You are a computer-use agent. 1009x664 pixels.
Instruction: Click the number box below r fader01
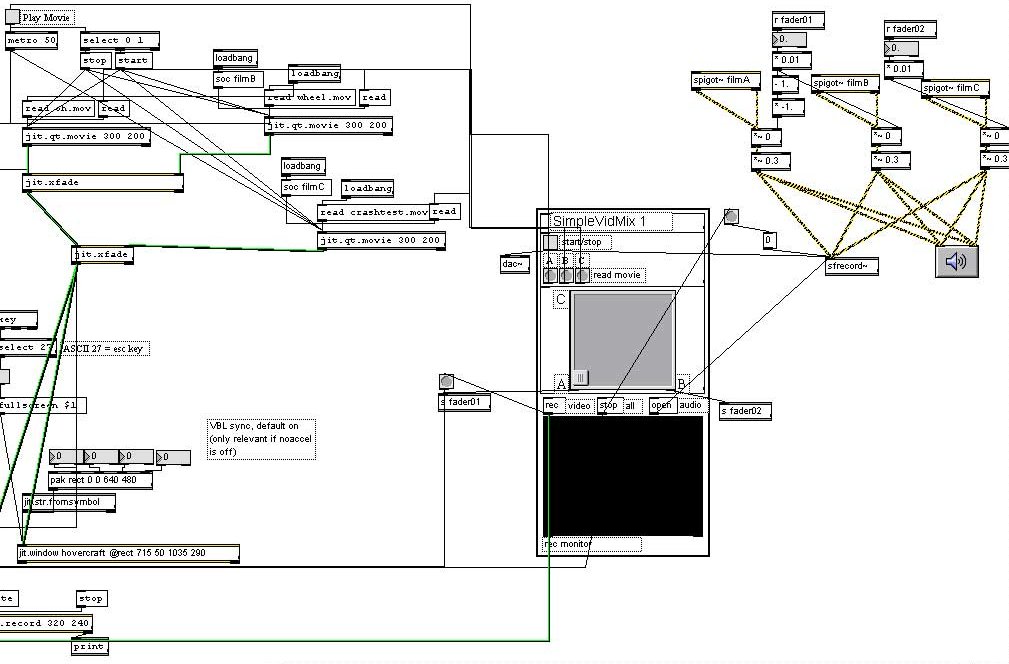click(789, 40)
